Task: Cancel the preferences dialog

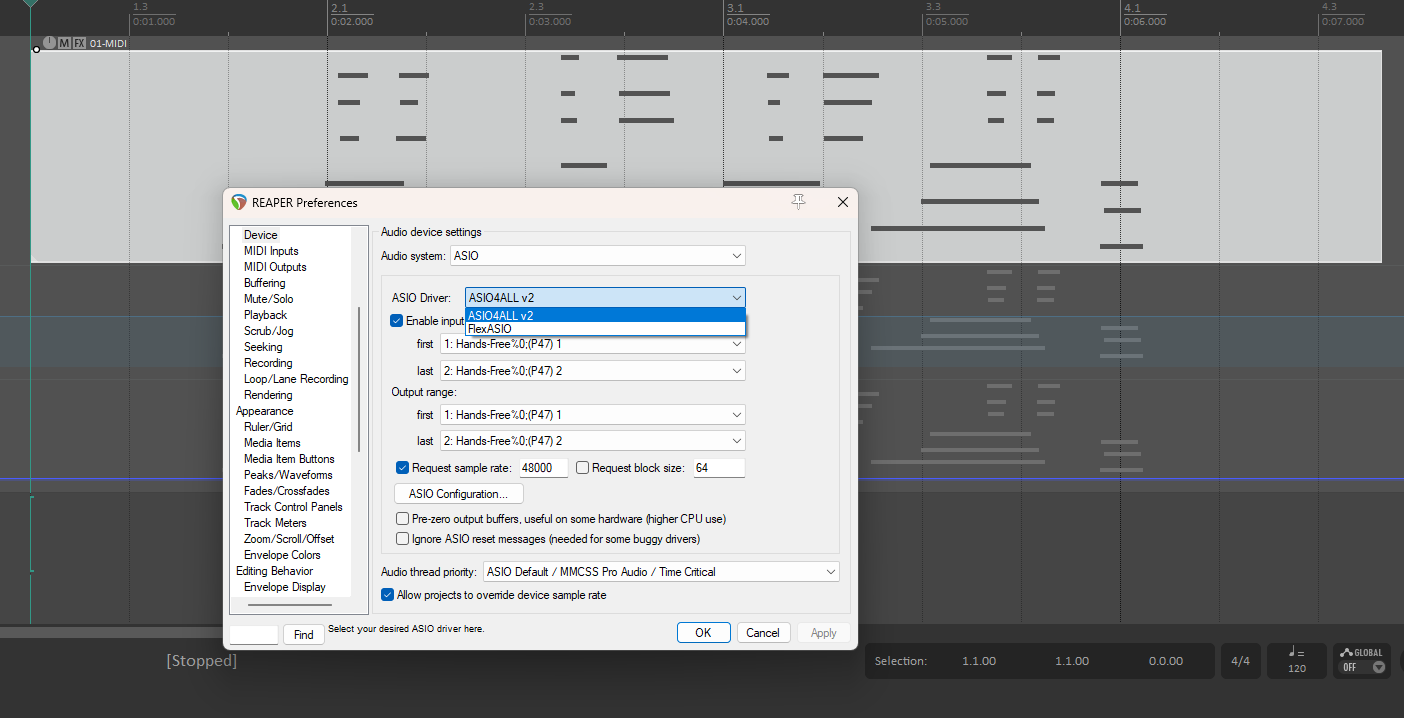Action: [x=763, y=633]
